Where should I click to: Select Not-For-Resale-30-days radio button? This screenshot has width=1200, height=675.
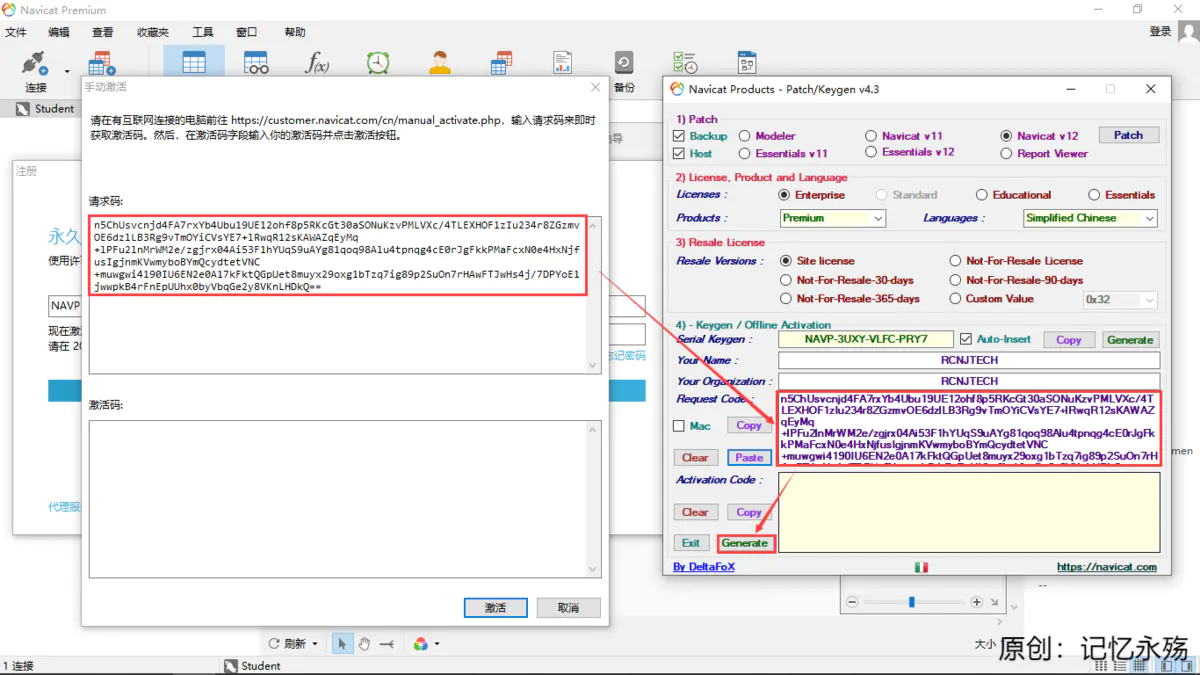[785, 280]
